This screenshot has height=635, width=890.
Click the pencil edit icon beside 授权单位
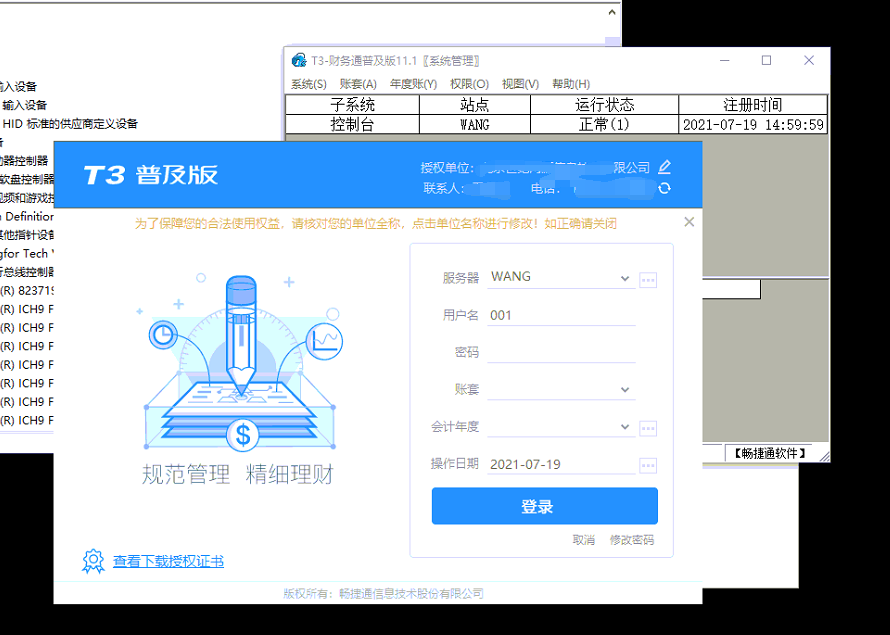665,167
